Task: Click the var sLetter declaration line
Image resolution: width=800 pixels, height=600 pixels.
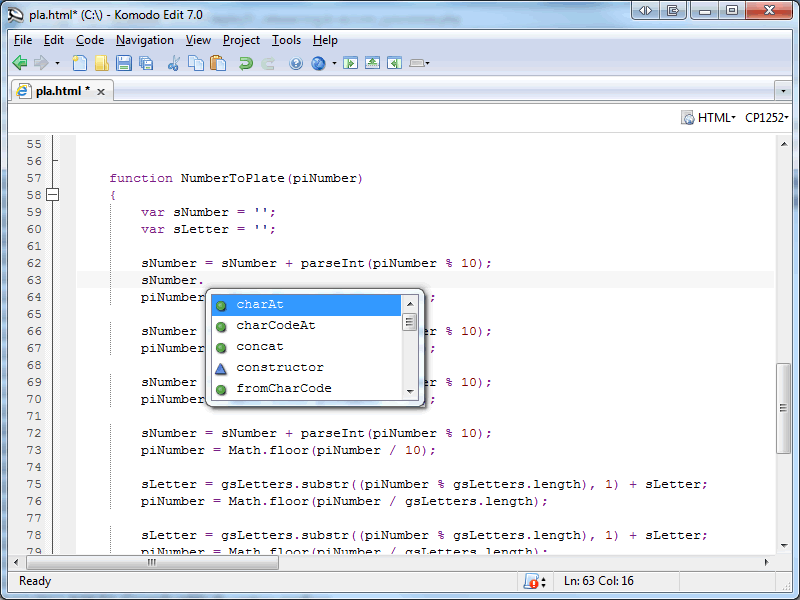Action: pos(208,229)
